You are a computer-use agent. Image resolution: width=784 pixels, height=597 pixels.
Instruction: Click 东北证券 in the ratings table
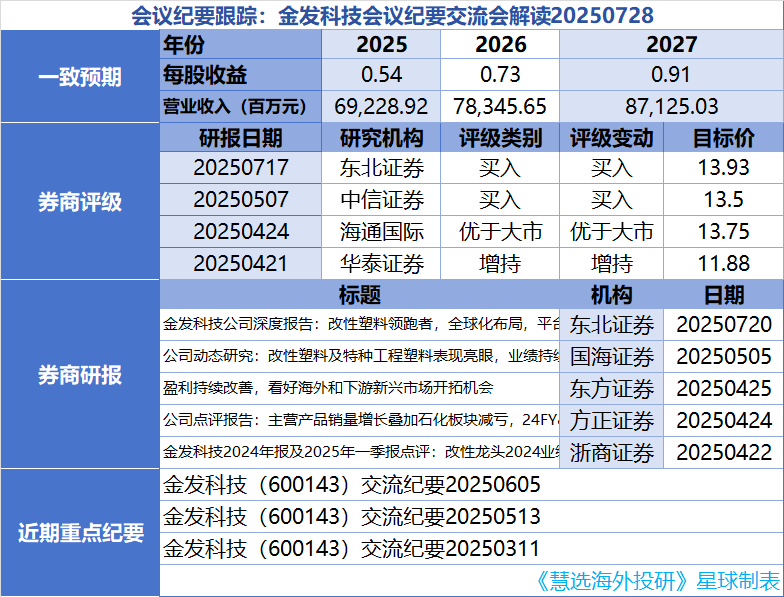[381, 168]
